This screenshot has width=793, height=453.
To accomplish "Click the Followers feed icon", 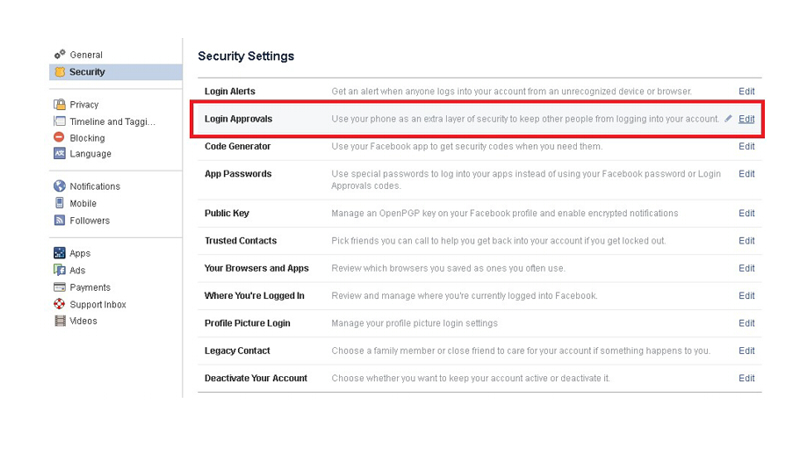I will coord(59,220).
